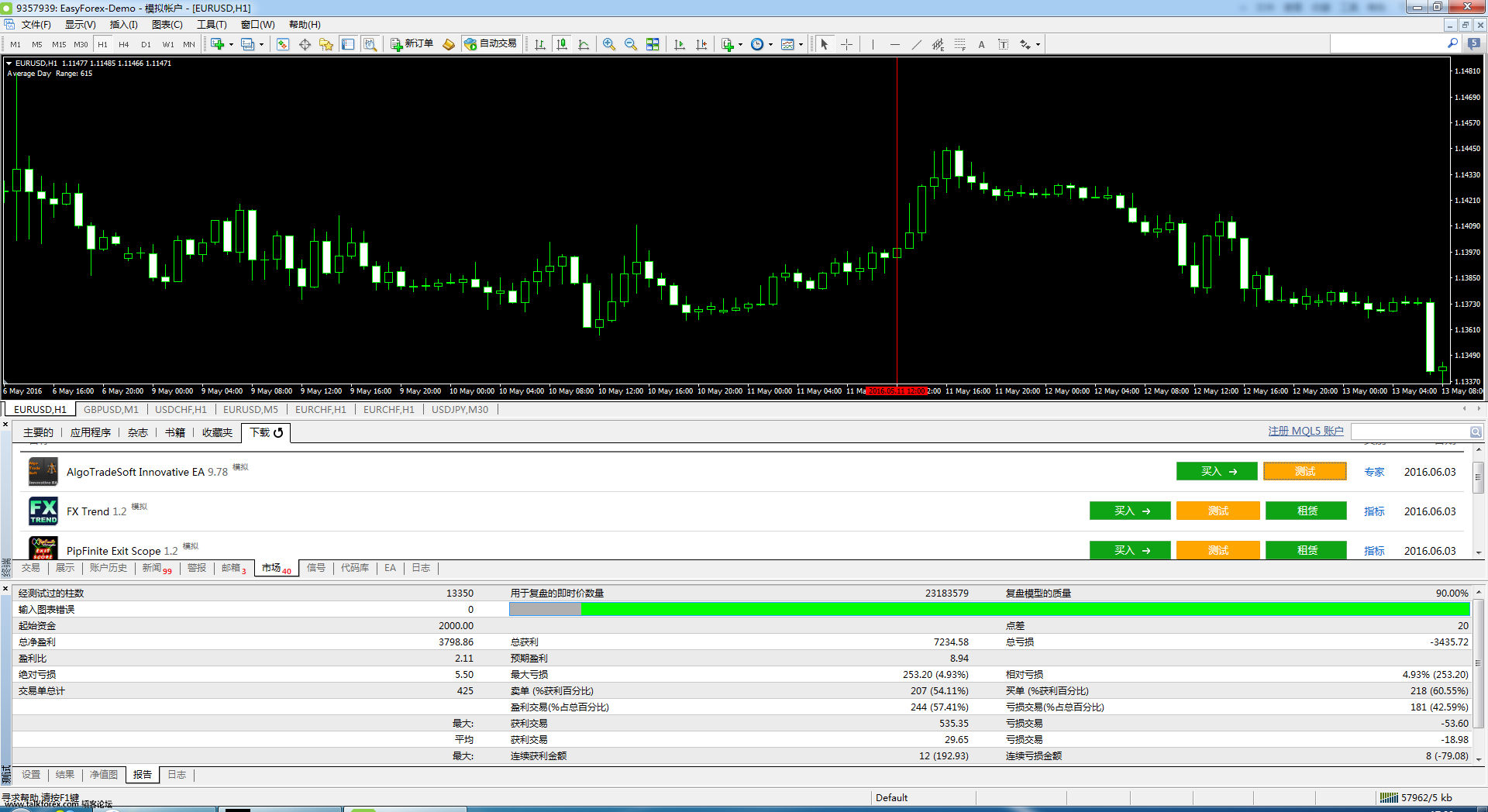Click the market search input field
Viewport: 1488px width, 812px height.
point(1410,432)
